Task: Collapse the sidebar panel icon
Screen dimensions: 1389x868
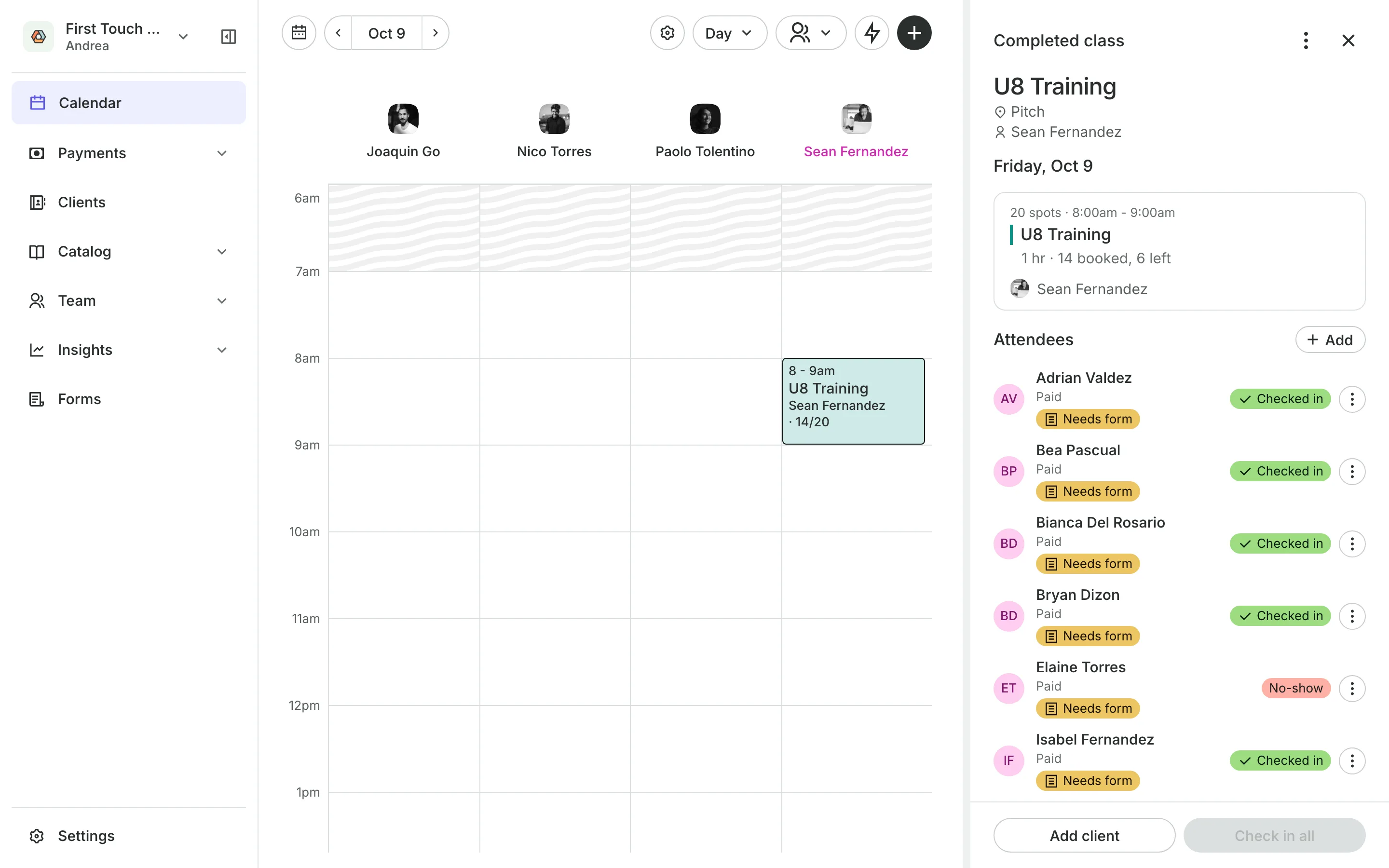Action: pyautogui.click(x=229, y=37)
